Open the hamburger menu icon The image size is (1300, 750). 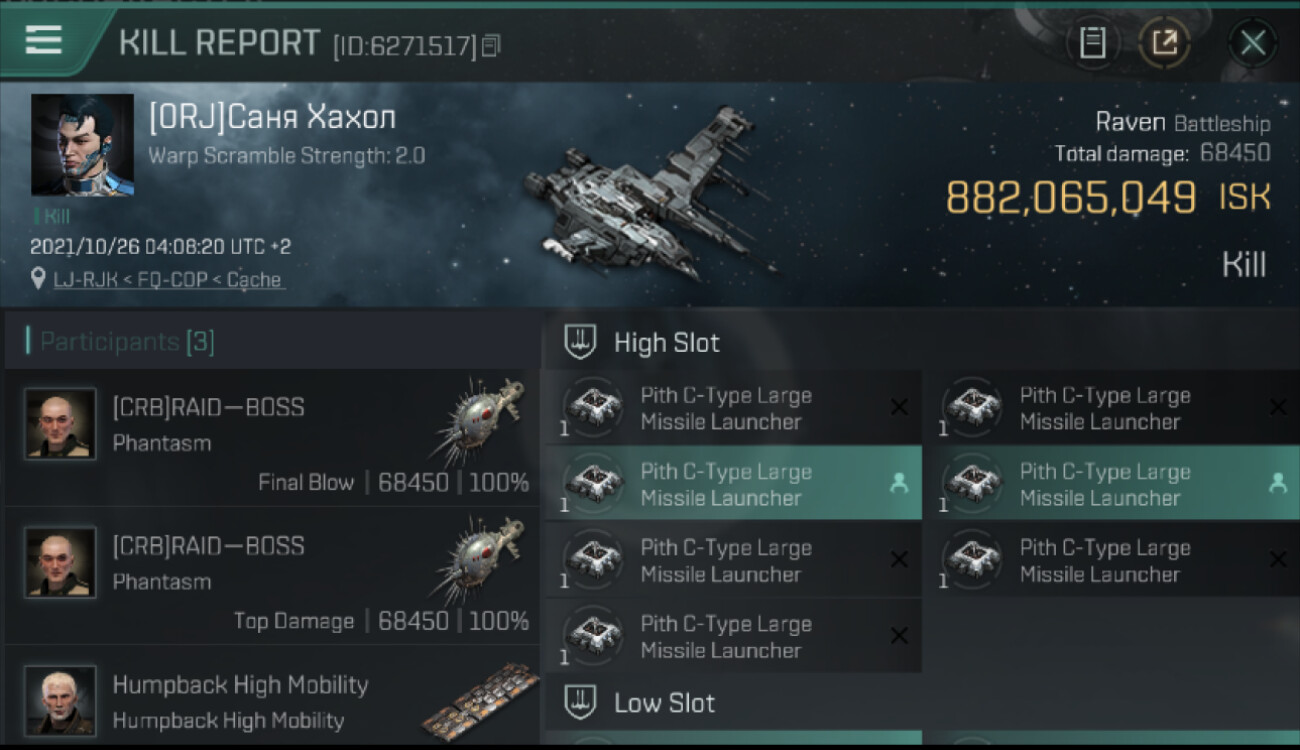pyautogui.click(x=44, y=40)
